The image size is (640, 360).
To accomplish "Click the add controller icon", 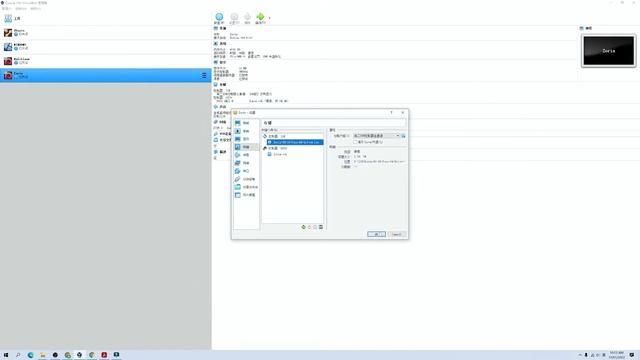I will click(x=303, y=227).
